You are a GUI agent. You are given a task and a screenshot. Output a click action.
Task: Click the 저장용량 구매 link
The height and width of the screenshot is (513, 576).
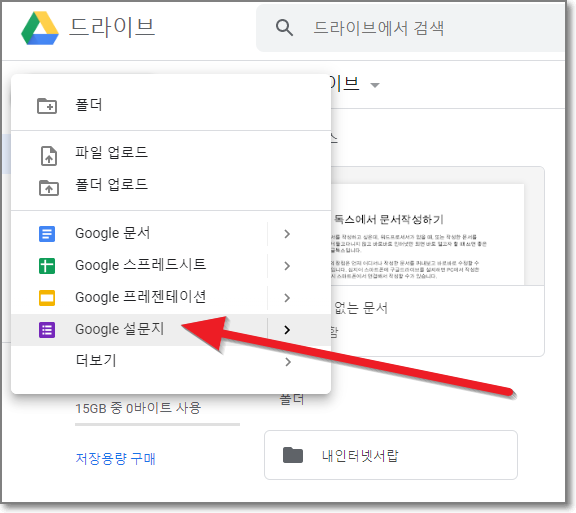coord(115,458)
